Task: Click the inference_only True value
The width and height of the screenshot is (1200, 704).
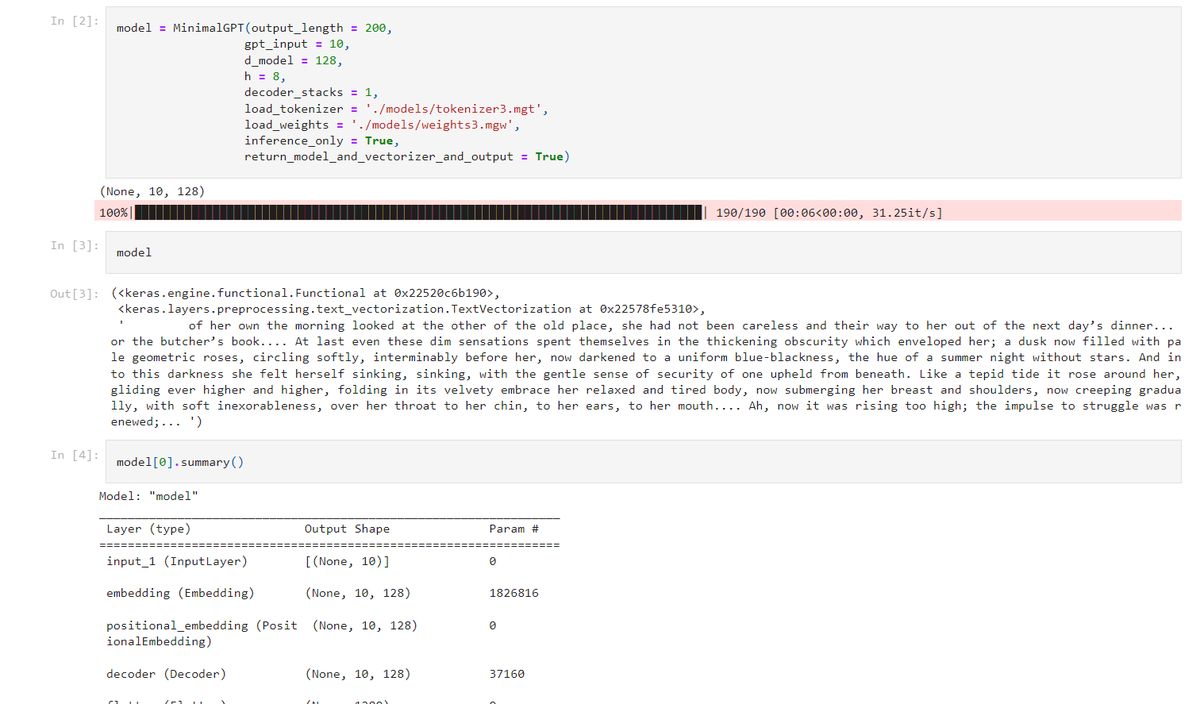Action: tap(379, 140)
